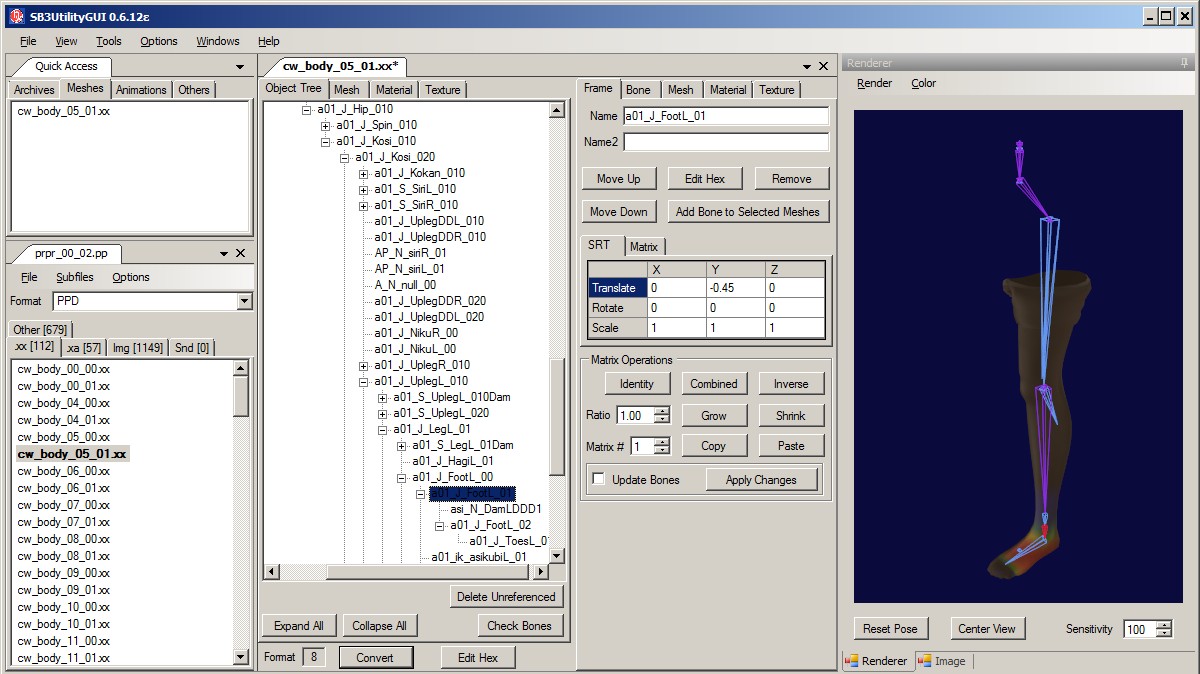Image resolution: width=1200 pixels, height=674 pixels.
Task: Open the Quick Access panel dropdown arrow
Action: pyautogui.click(x=240, y=66)
